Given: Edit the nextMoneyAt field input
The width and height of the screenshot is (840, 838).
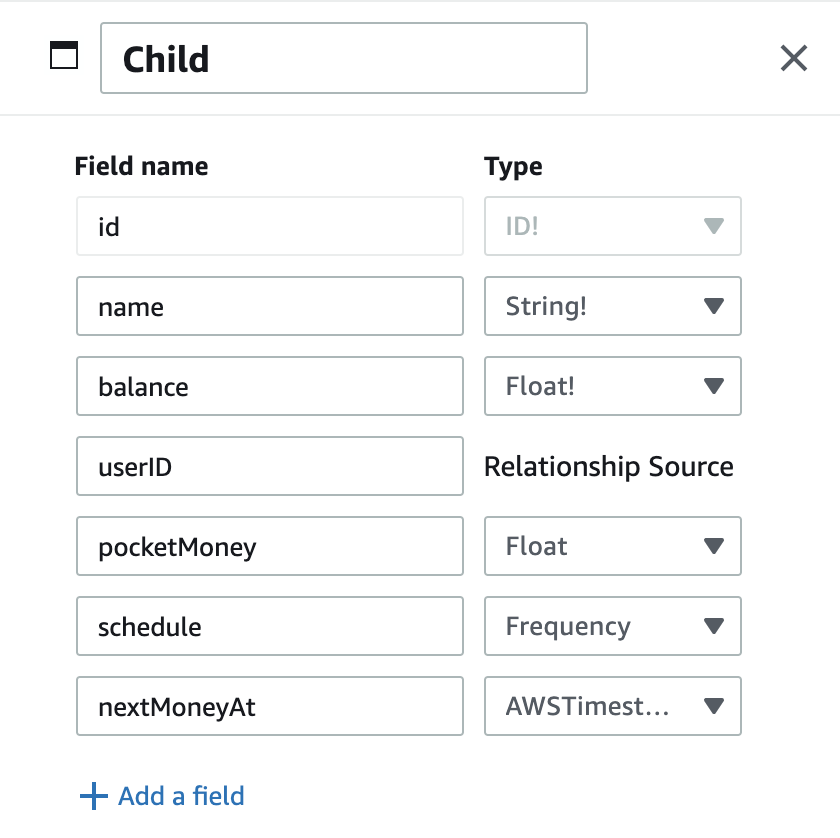Looking at the screenshot, I should pos(270,706).
